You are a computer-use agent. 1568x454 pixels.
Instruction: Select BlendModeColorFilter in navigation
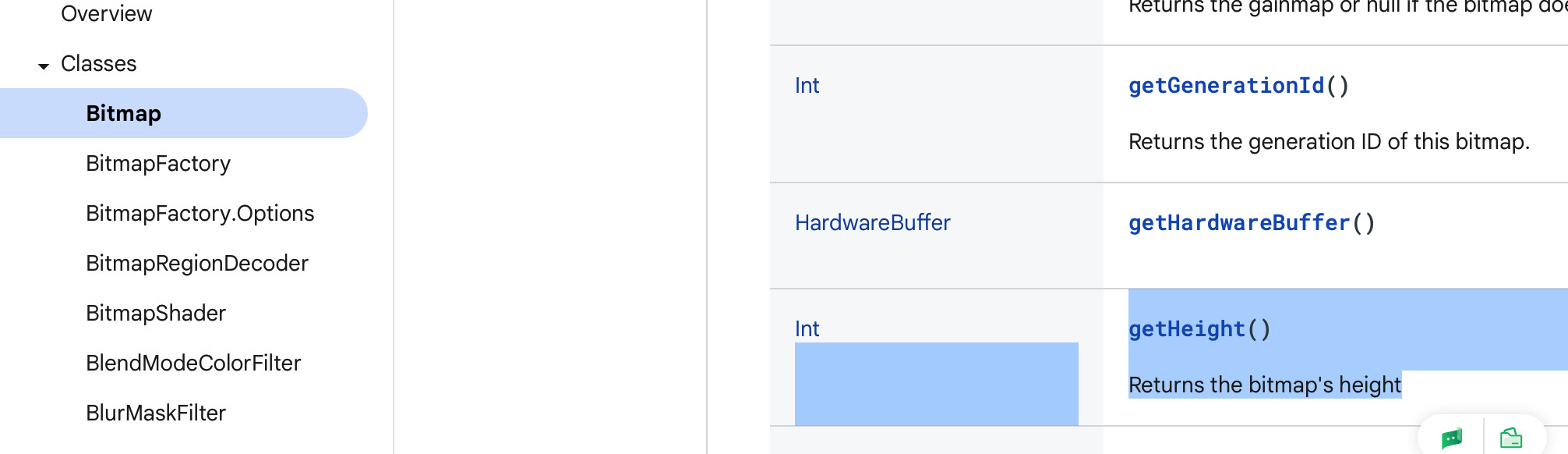tap(193, 364)
